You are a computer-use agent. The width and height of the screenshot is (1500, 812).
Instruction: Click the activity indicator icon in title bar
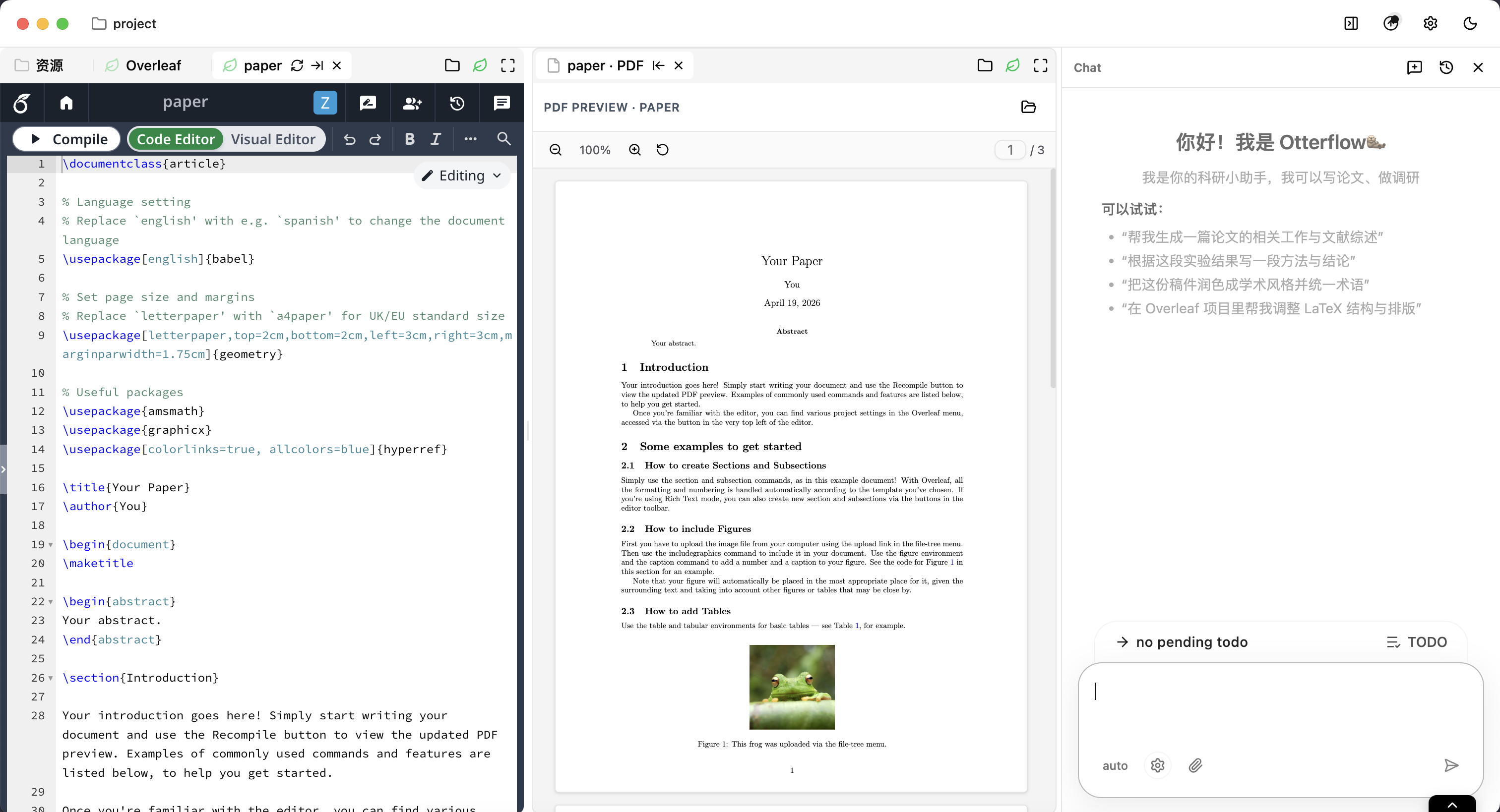[x=1391, y=23]
